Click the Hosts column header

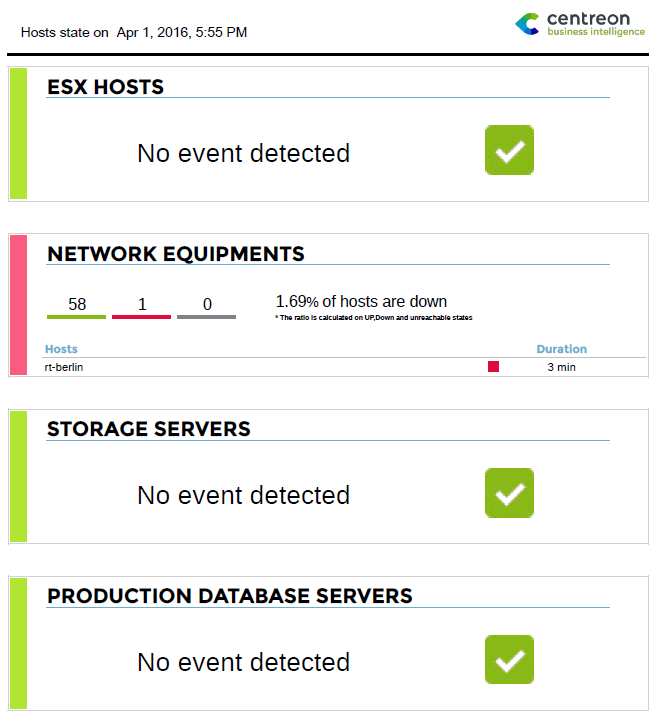(61, 349)
